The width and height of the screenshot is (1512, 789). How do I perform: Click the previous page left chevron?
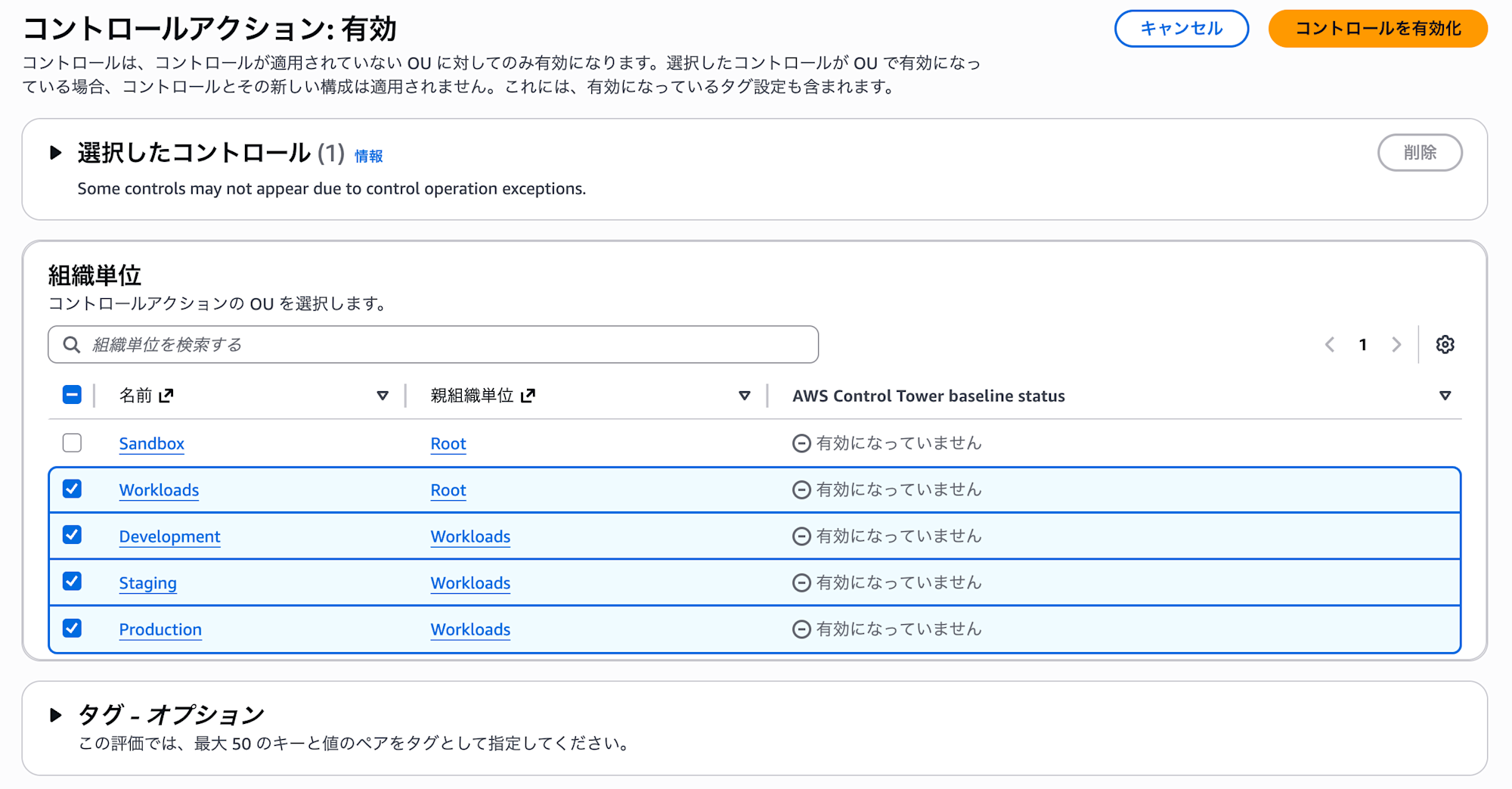pos(1330,344)
